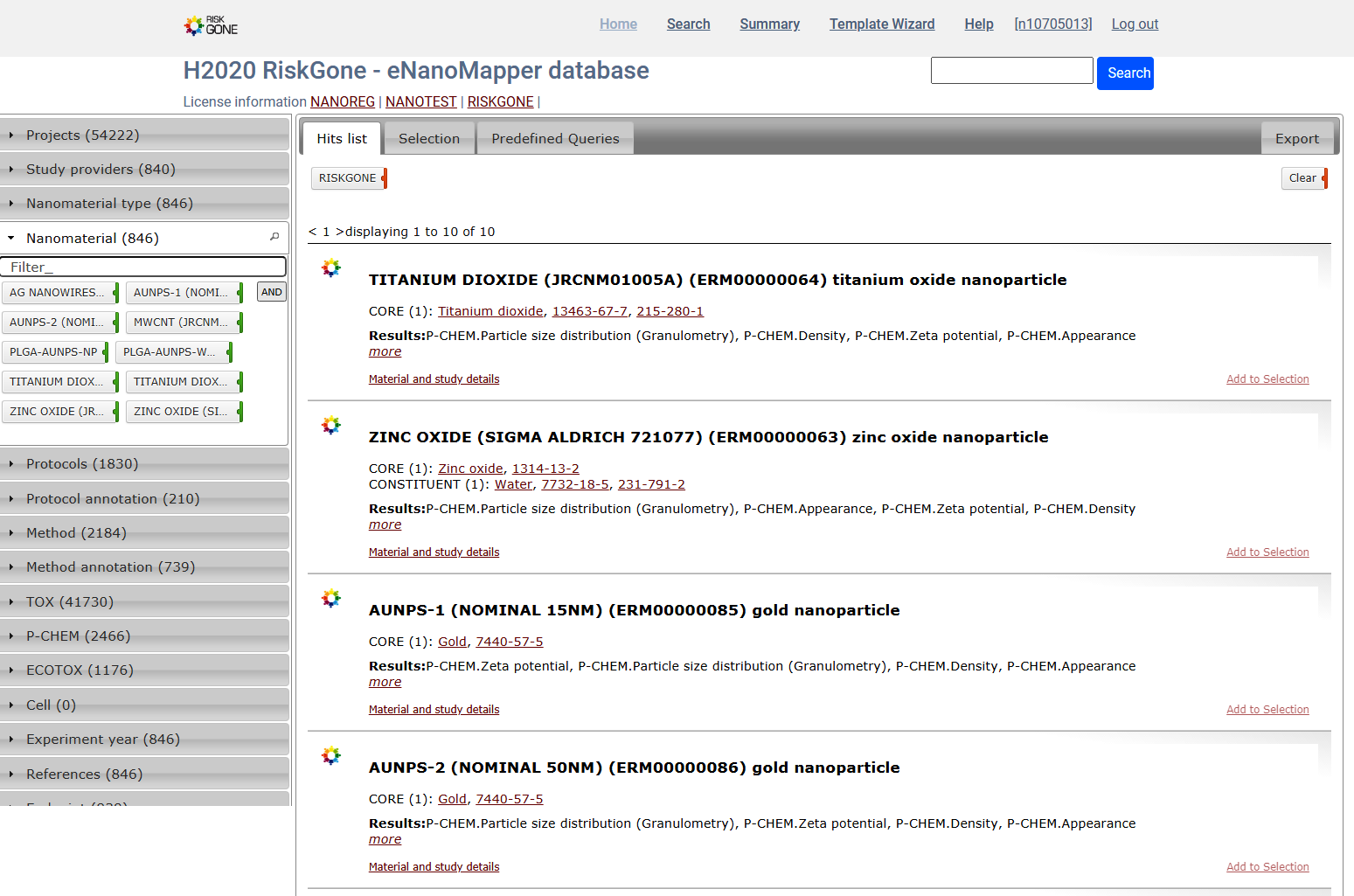
Task: Switch to the Selection tab
Action: tap(429, 138)
